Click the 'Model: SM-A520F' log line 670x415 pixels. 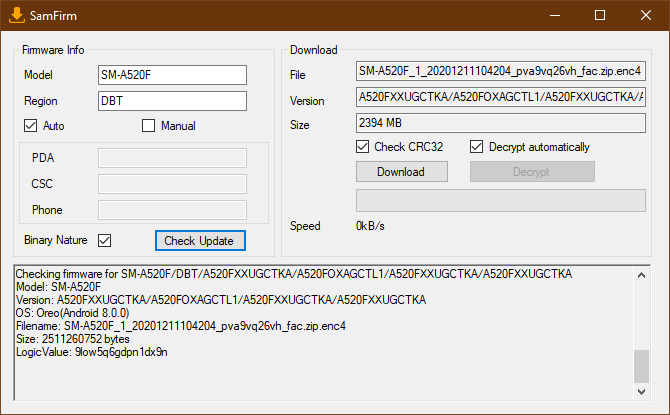pos(58,287)
